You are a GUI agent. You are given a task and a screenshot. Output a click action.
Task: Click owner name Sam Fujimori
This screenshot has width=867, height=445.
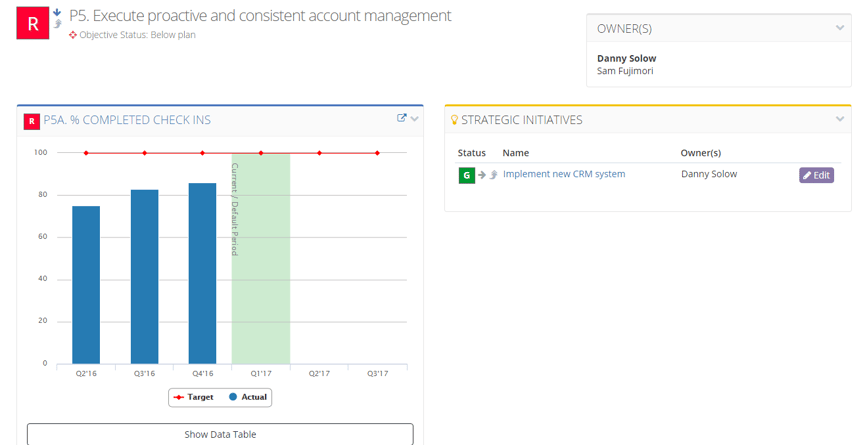[x=625, y=71]
